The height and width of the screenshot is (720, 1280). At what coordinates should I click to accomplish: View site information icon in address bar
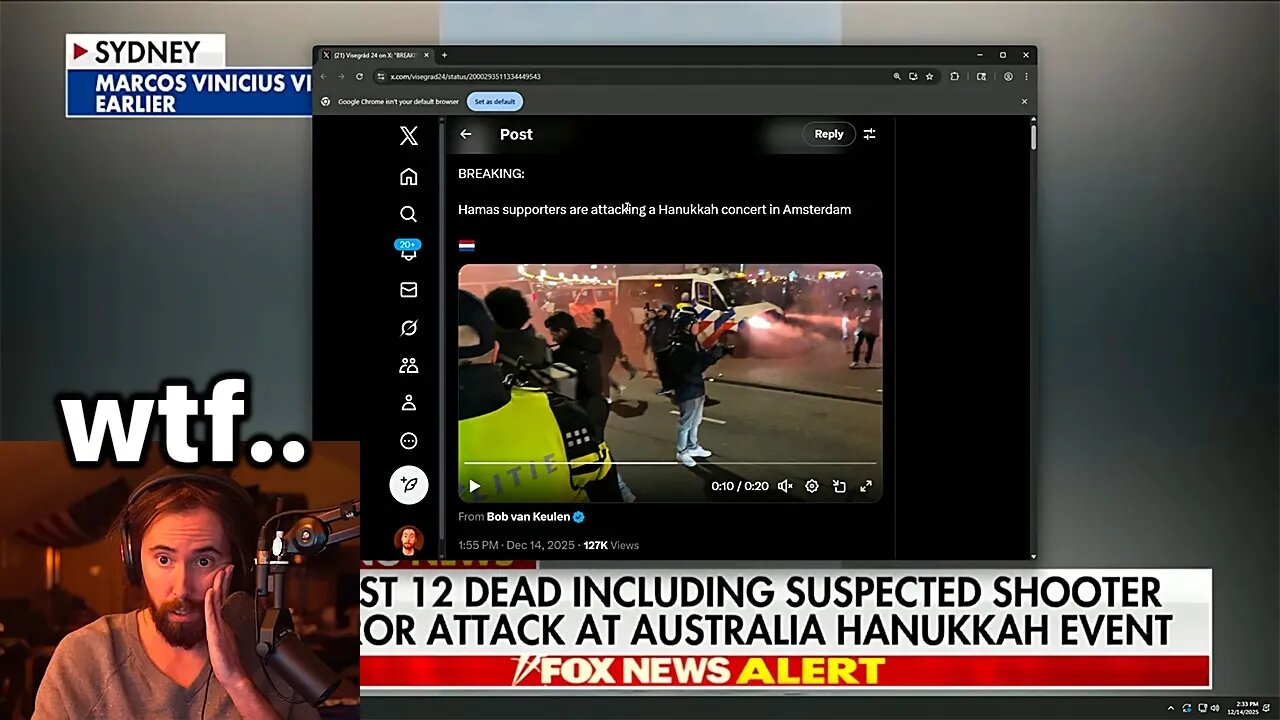380,76
